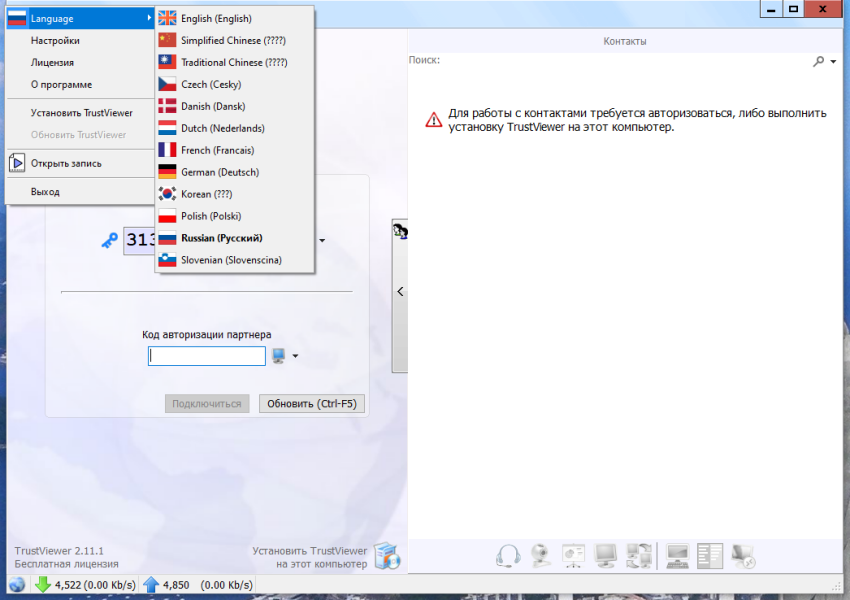Viewport: 850px width, 600px height.
Task: Click the Обновить (Ctrl-F5) button
Action: coord(312,404)
